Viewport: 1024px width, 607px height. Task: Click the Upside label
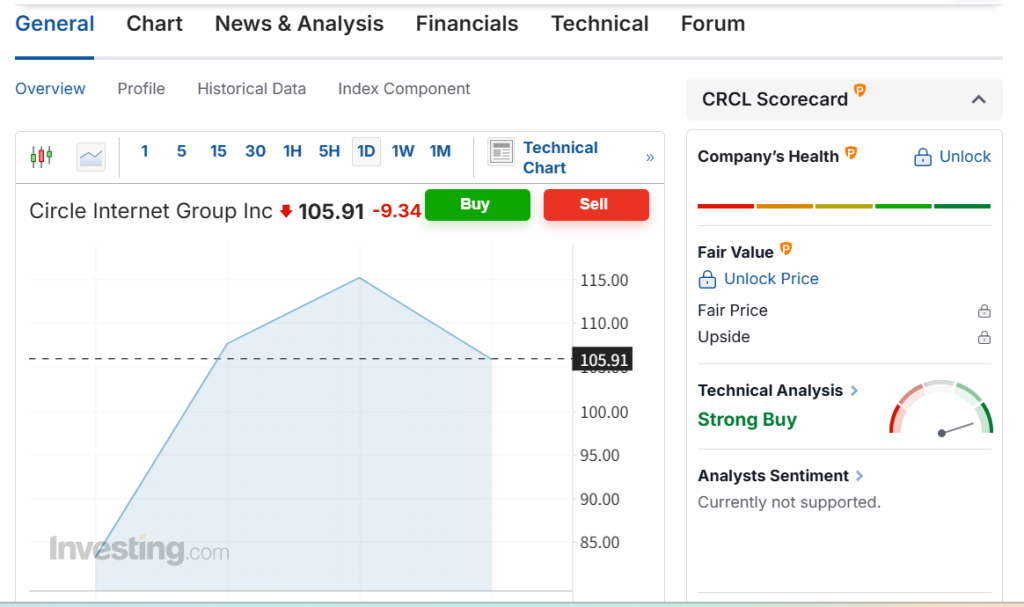[724, 337]
